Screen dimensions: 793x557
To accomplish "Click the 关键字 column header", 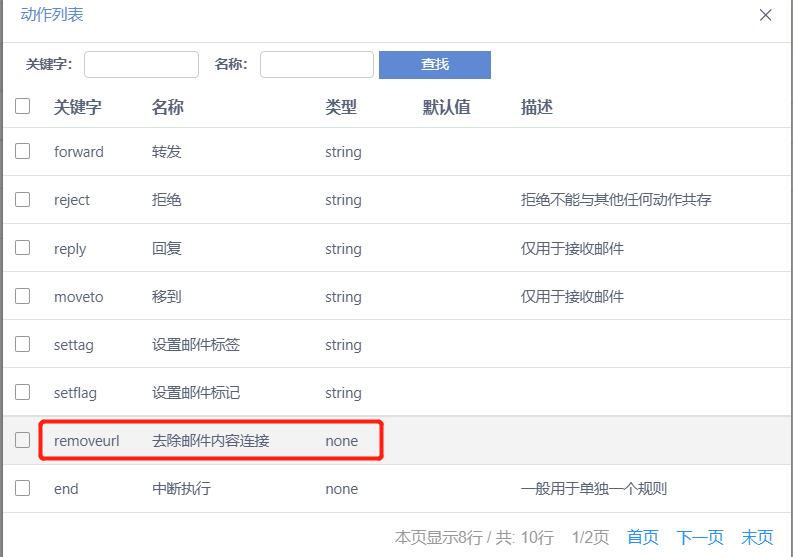I will coord(77,107).
